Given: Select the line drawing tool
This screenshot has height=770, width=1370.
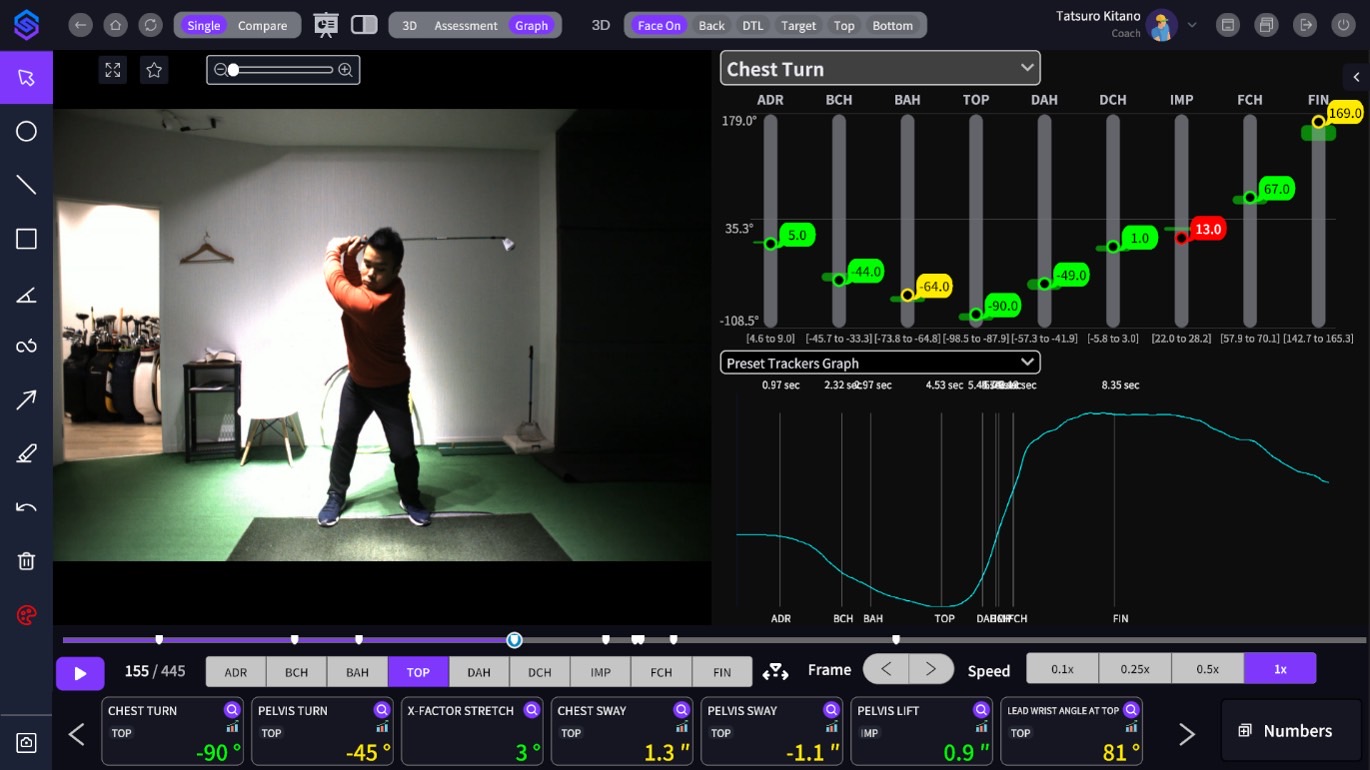Looking at the screenshot, I should [26, 185].
